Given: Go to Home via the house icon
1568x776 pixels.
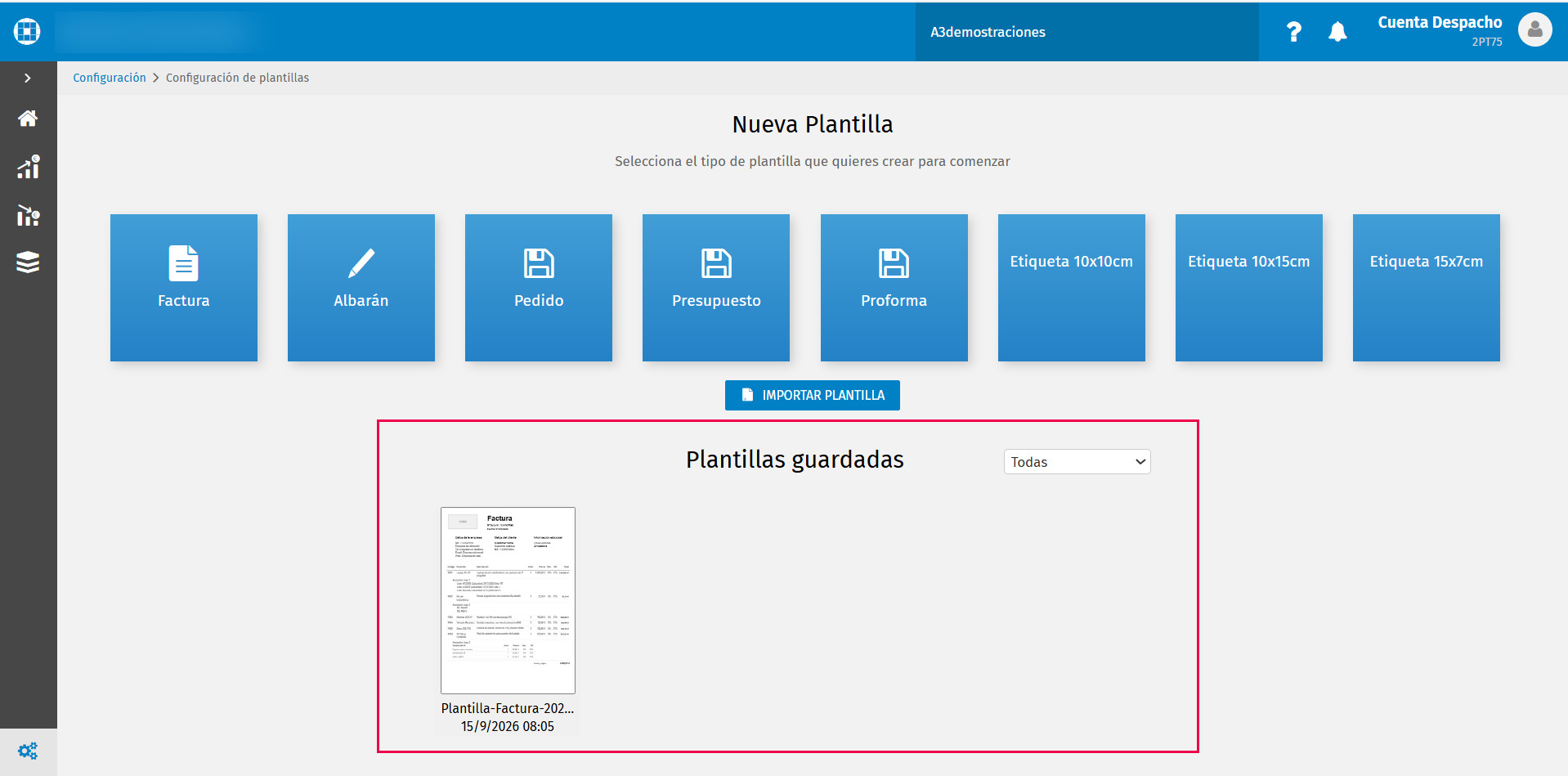Looking at the screenshot, I should pos(28,119).
